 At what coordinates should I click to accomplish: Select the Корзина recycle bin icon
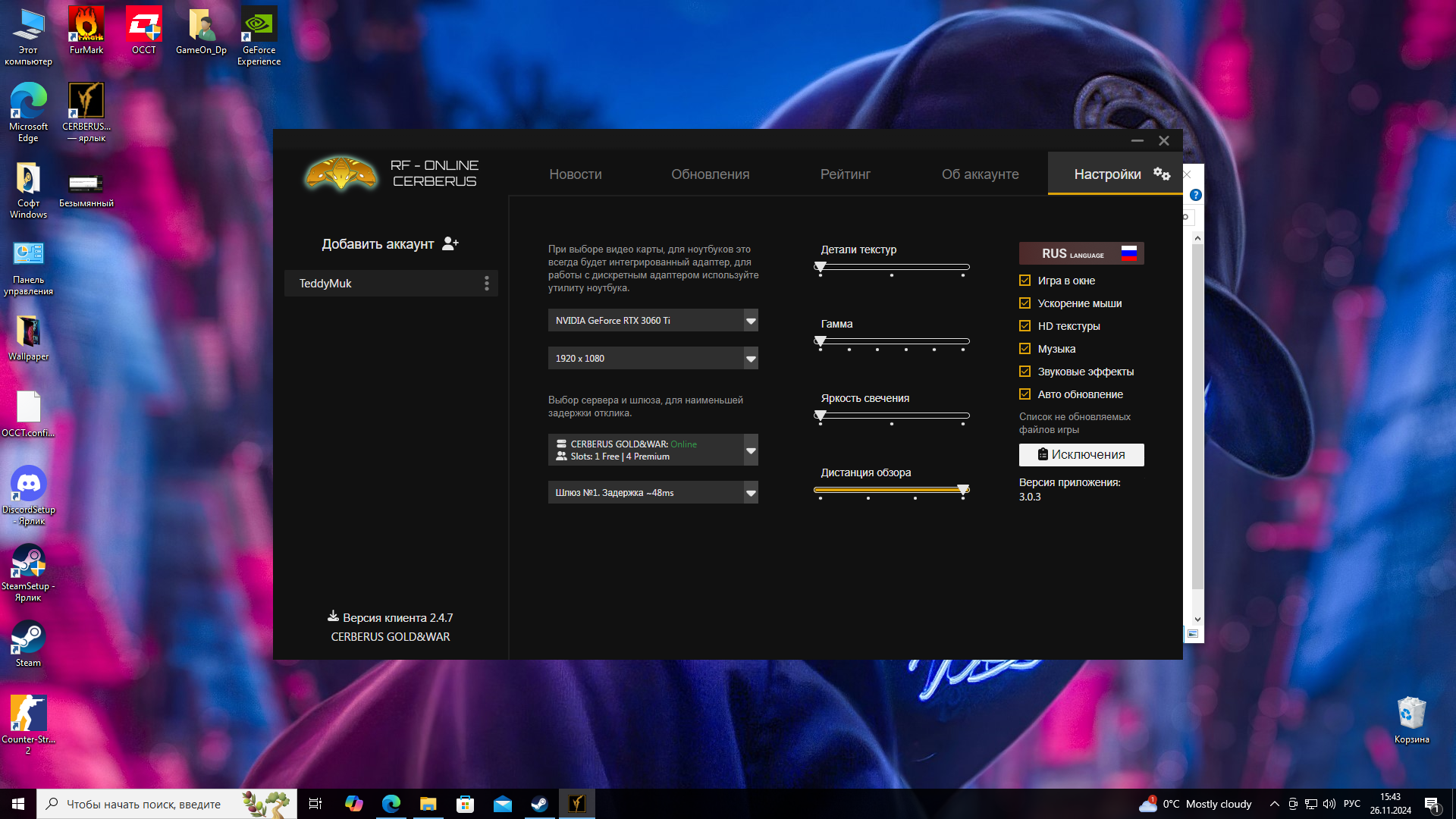[1411, 720]
